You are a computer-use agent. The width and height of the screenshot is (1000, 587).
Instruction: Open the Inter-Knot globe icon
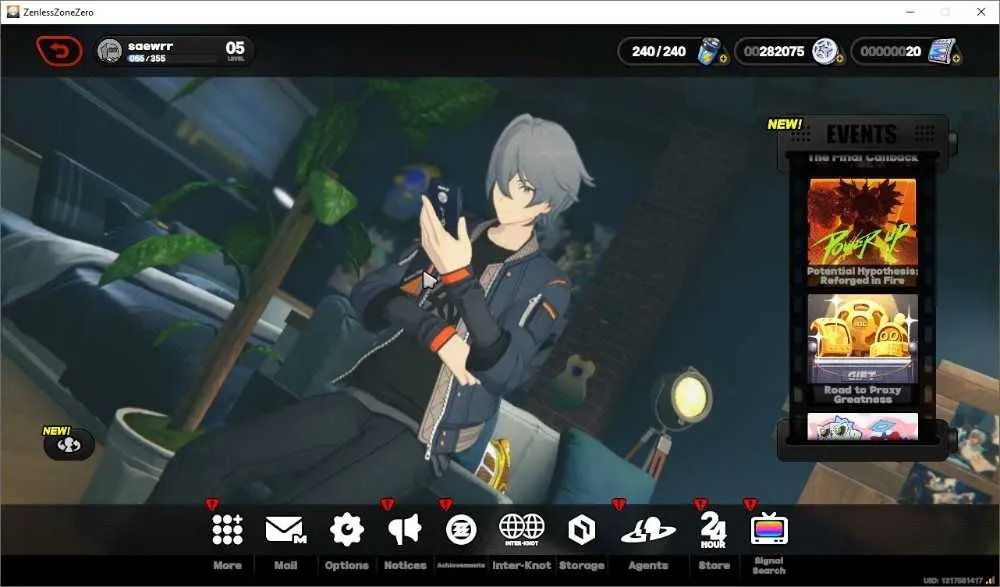click(522, 529)
